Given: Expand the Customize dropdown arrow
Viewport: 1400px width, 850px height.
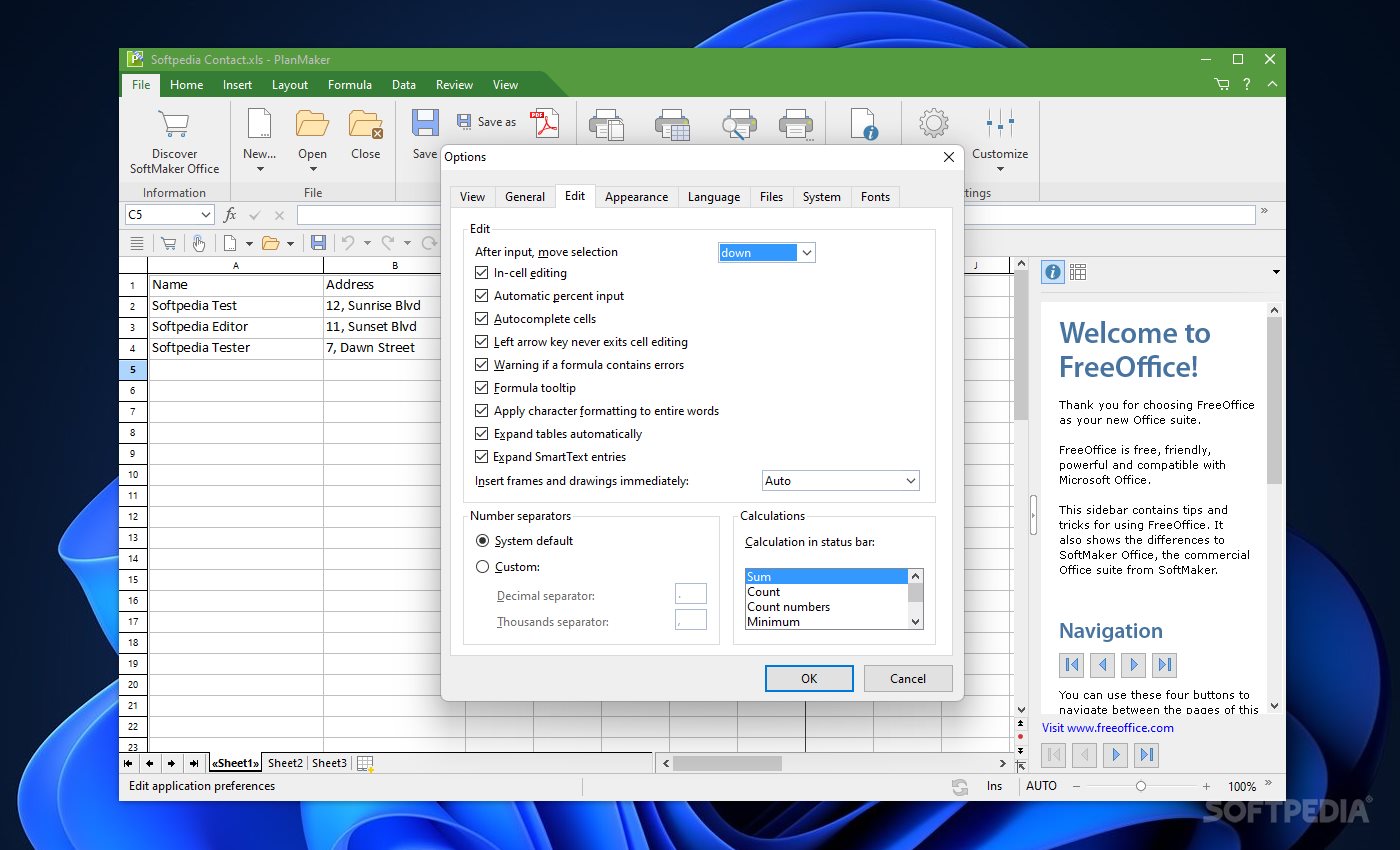Looking at the screenshot, I should pyautogui.click(x=1000, y=169).
